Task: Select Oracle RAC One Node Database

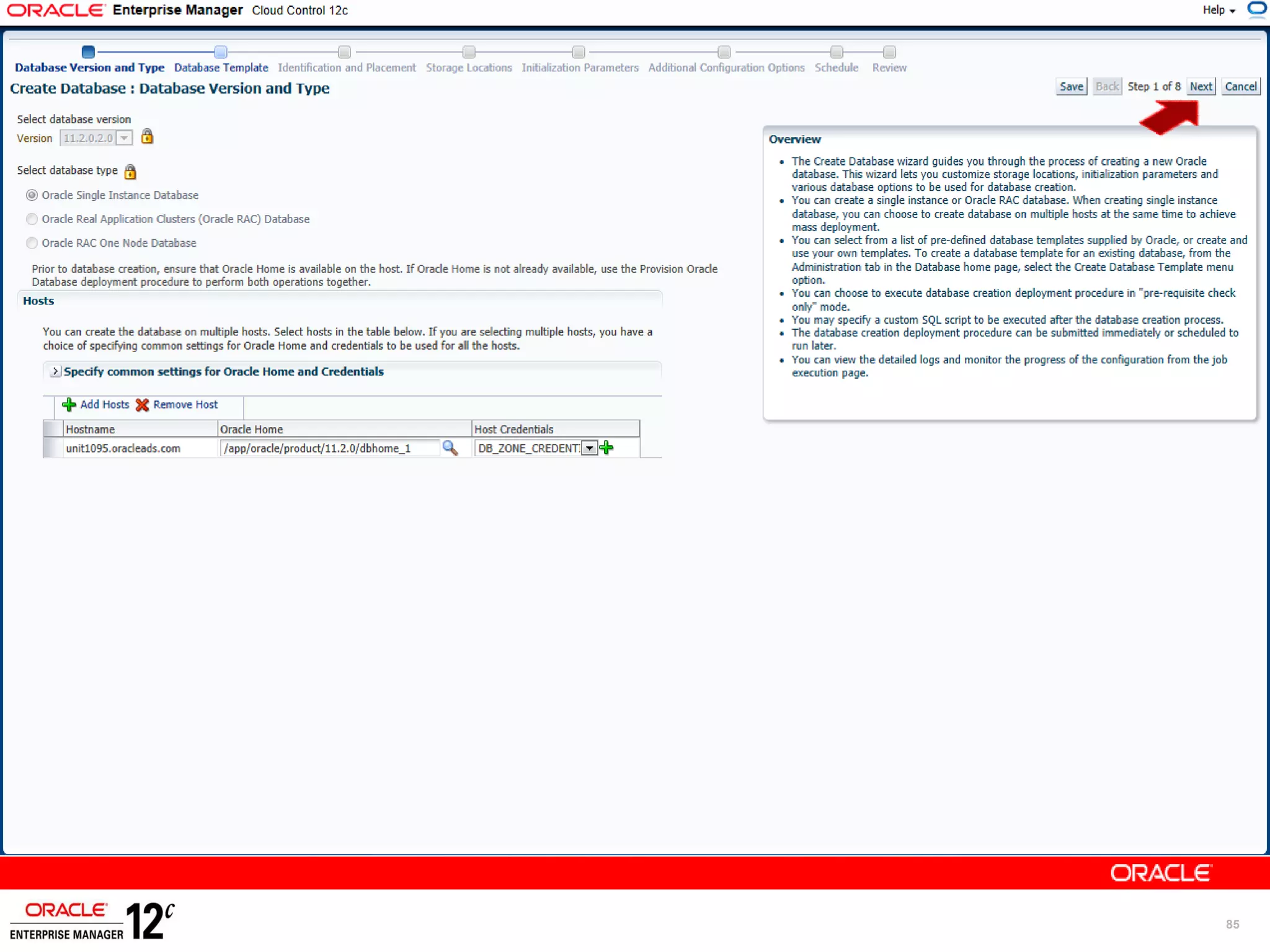Action: pyautogui.click(x=32, y=243)
